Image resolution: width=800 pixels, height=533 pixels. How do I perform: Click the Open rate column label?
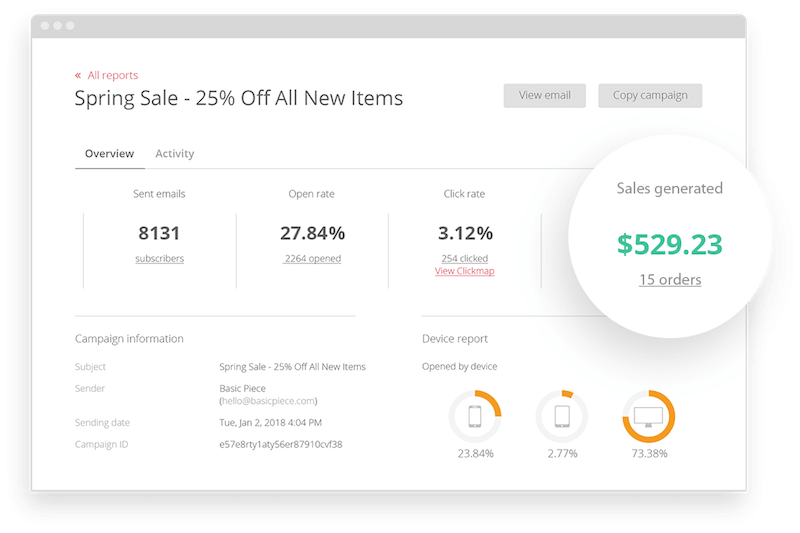click(311, 194)
